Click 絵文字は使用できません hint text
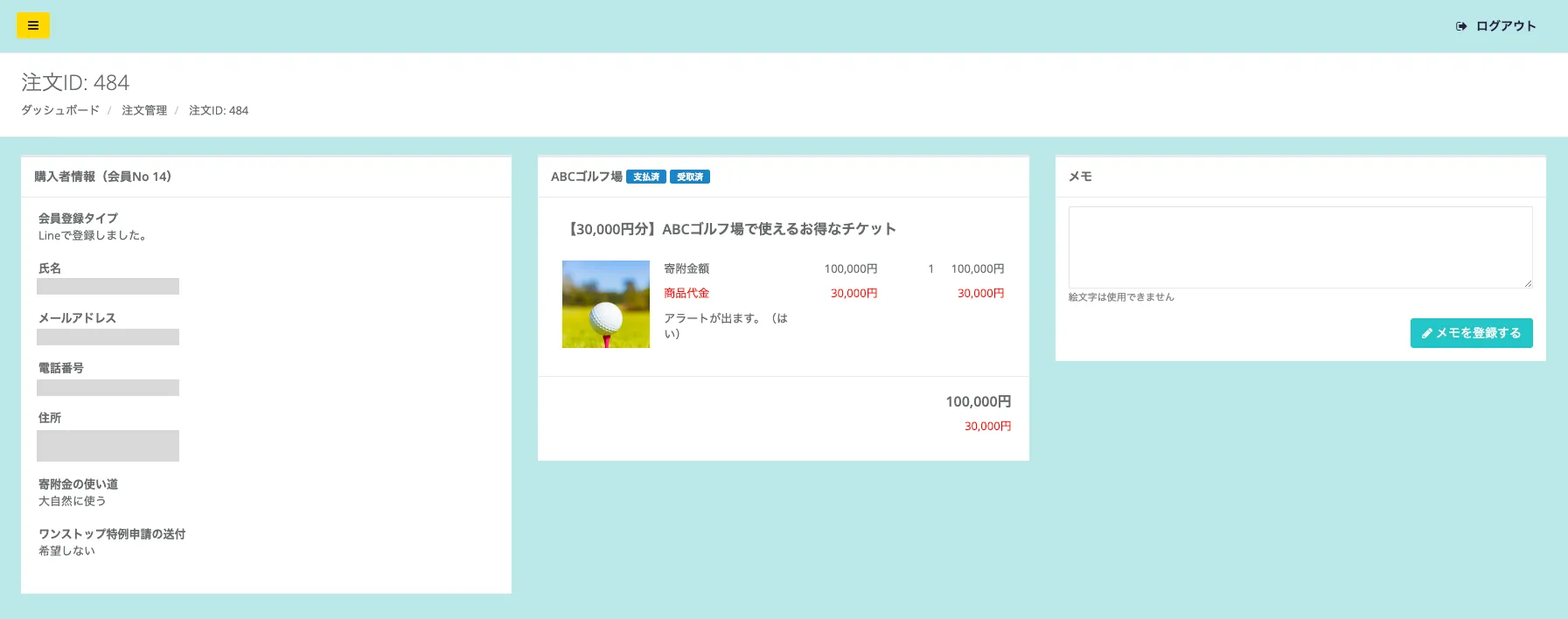The width and height of the screenshot is (1568, 619). (1121, 297)
